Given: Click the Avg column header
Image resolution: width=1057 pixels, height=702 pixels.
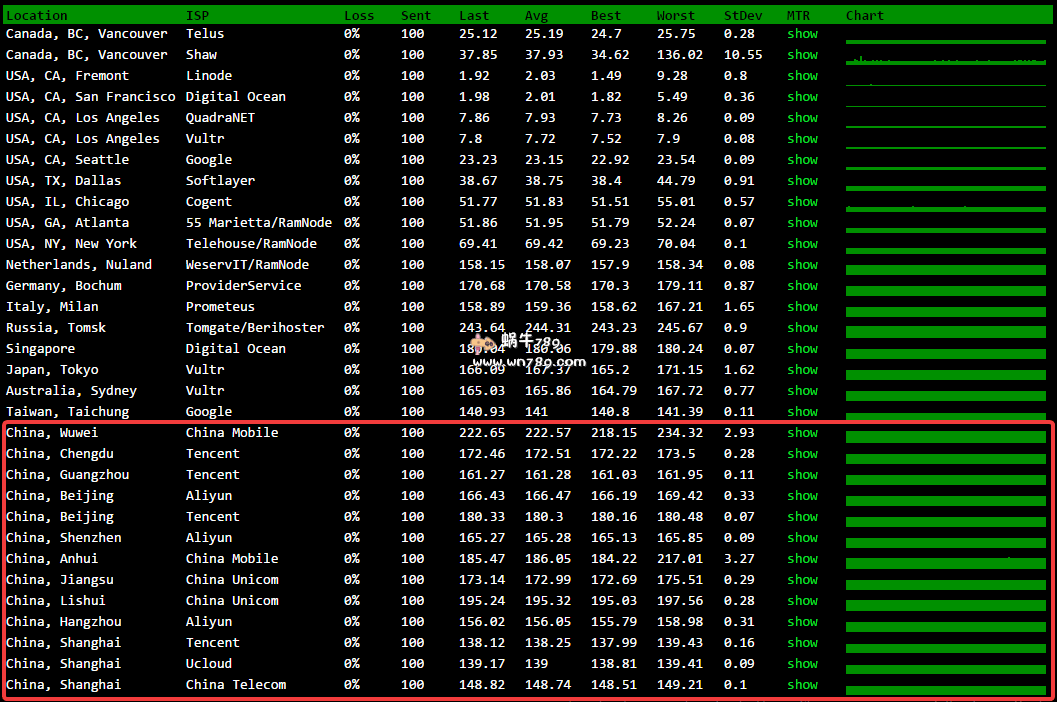Looking at the screenshot, I should tap(536, 15).
